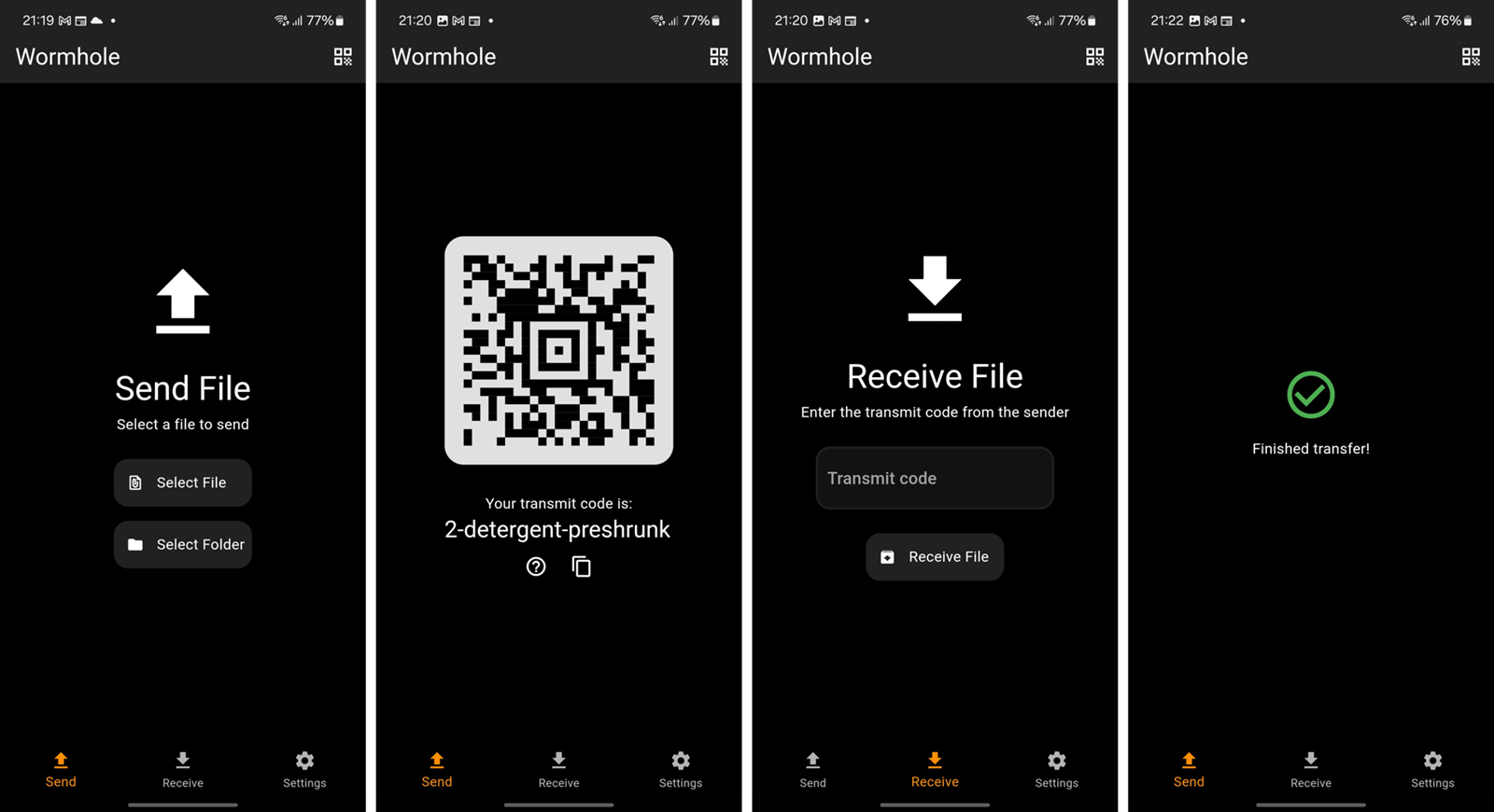Open Receive tab on transmit code screen
The height and width of the screenshot is (812, 1494).
coord(558,771)
